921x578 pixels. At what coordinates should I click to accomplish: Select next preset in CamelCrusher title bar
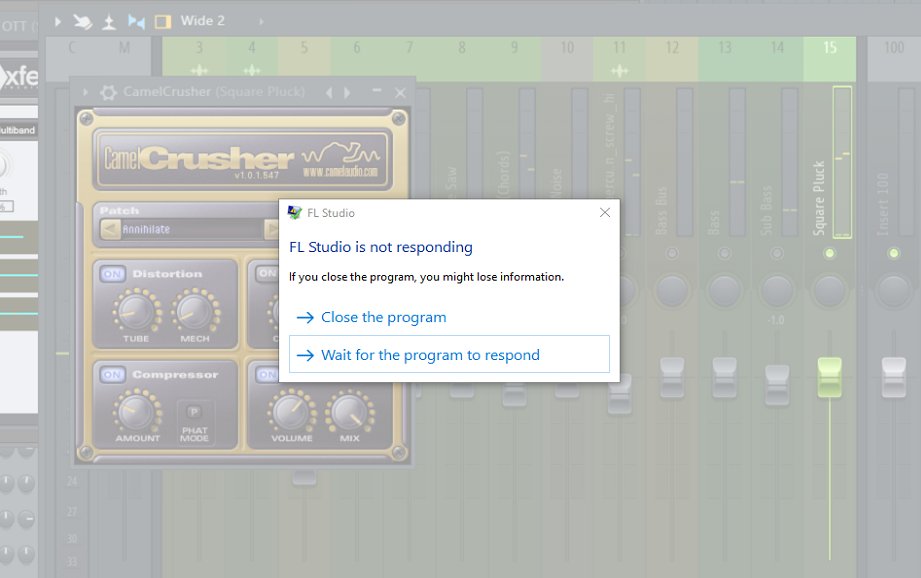click(x=347, y=93)
